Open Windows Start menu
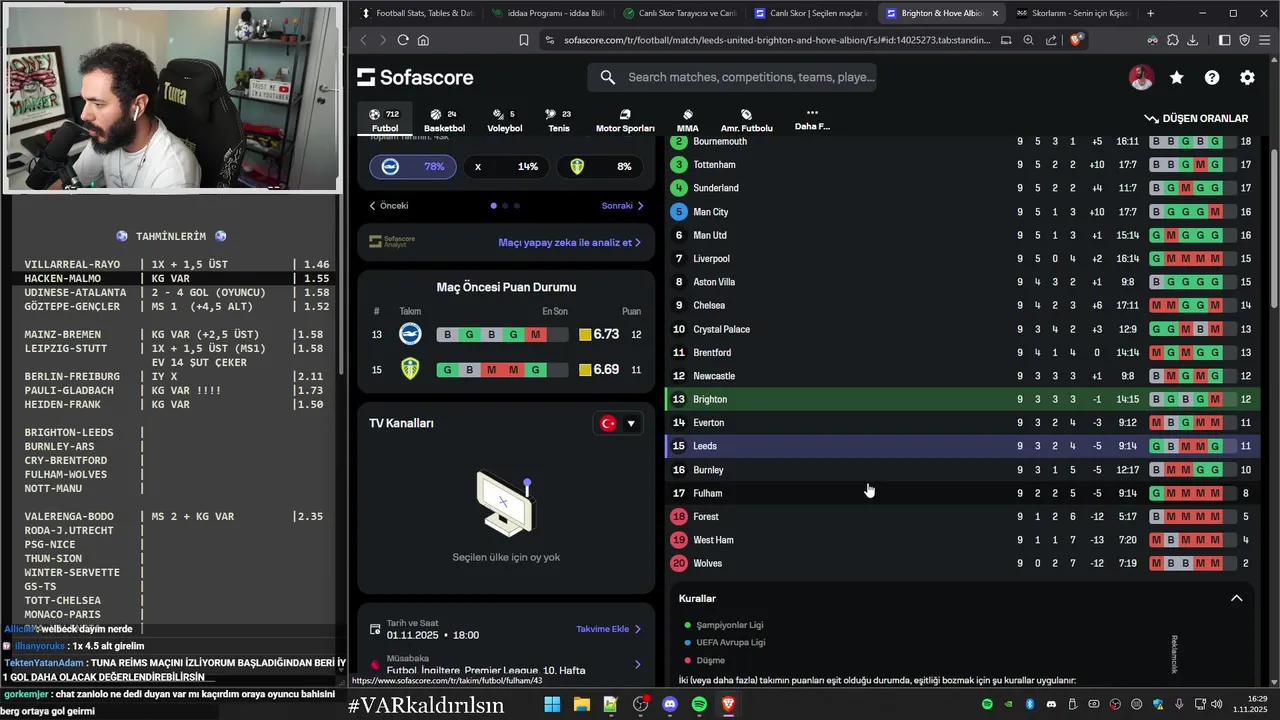The height and width of the screenshot is (720, 1280). pyautogui.click(x=552, y=705)
